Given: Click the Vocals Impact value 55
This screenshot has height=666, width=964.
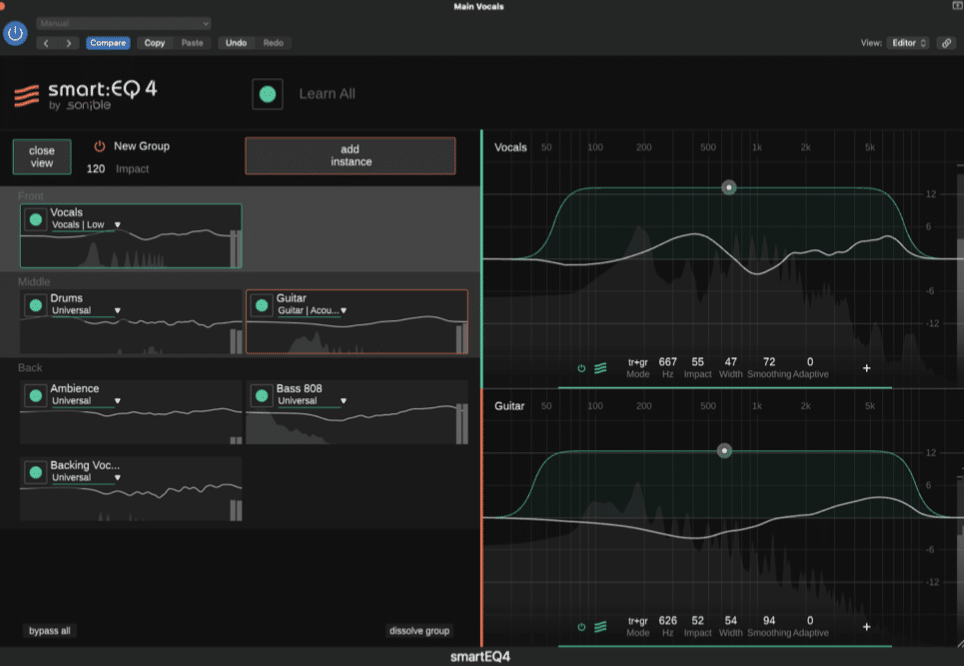Looking at the screenshot, I should (x=697, y=362).
